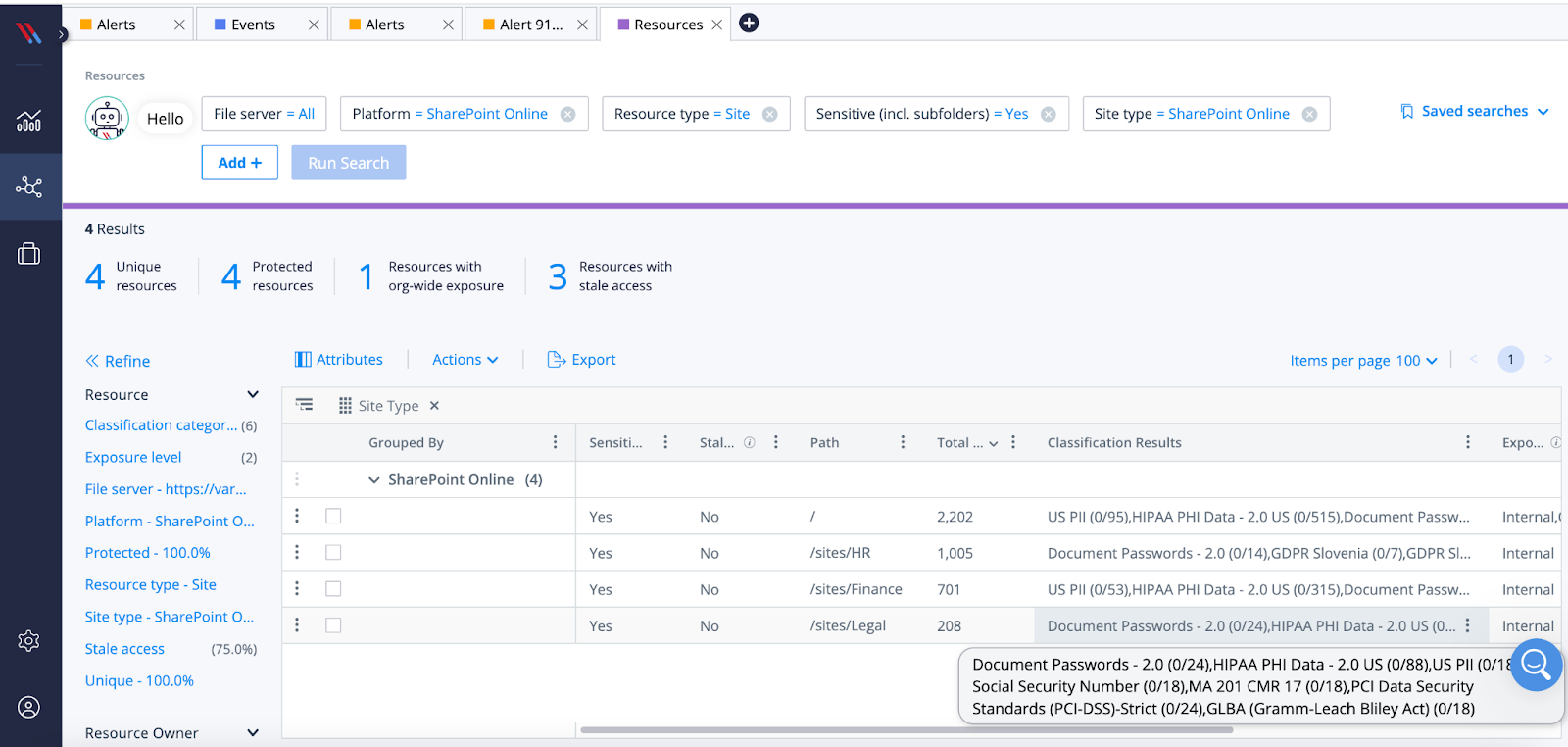Open settings gear in left sidebar

click(28, 641)
